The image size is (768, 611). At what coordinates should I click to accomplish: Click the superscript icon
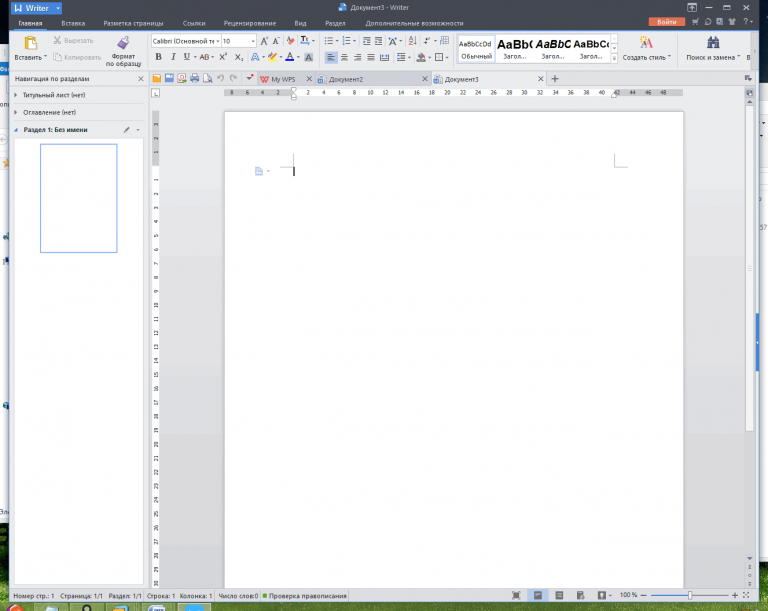(x=223, y=57)
